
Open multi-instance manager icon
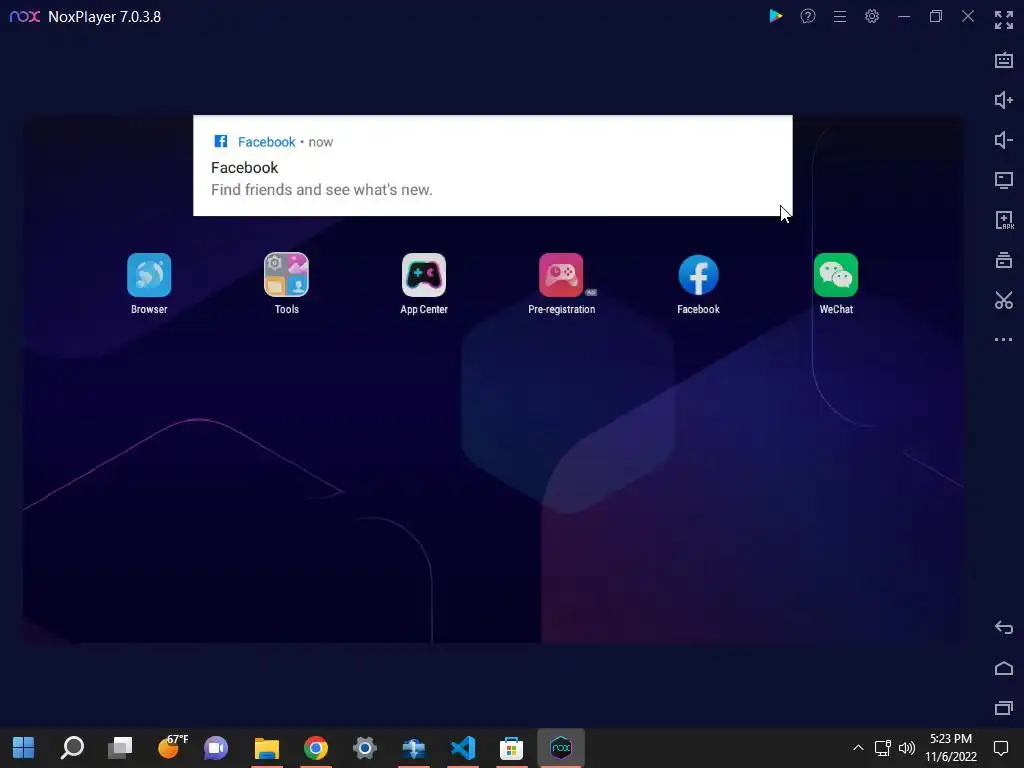[x=1004, y=260]
